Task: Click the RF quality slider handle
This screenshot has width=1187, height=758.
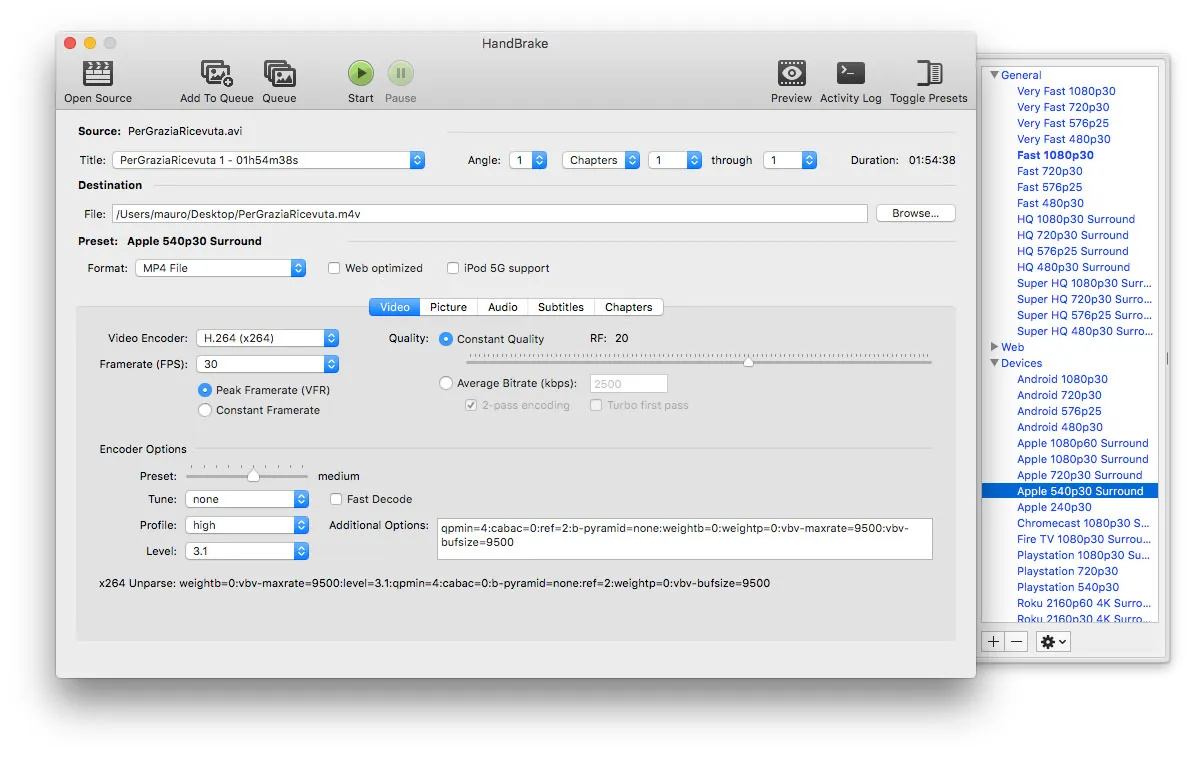Action: 748,362
